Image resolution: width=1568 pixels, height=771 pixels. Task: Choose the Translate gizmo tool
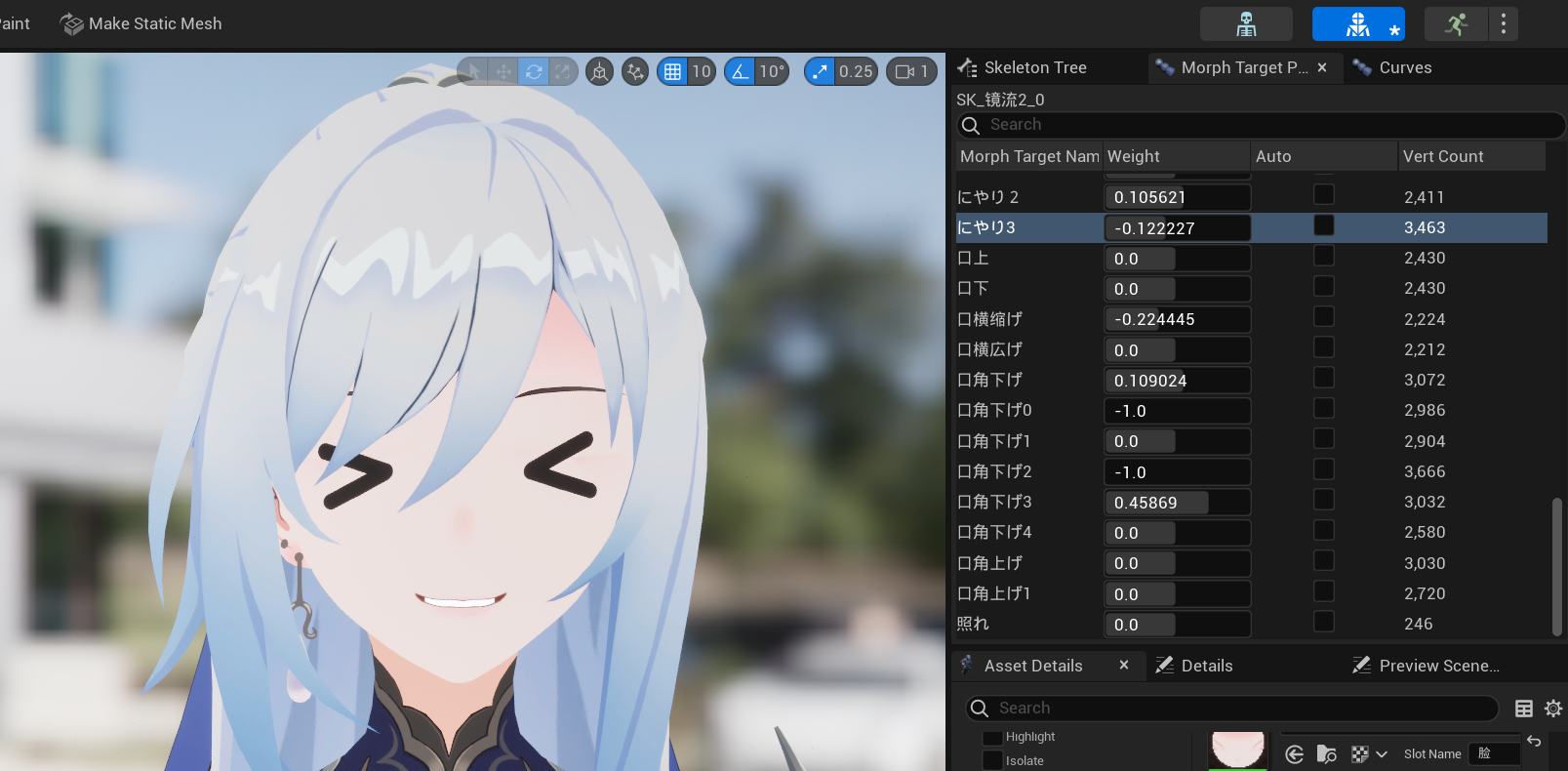[x=503, y=71]
